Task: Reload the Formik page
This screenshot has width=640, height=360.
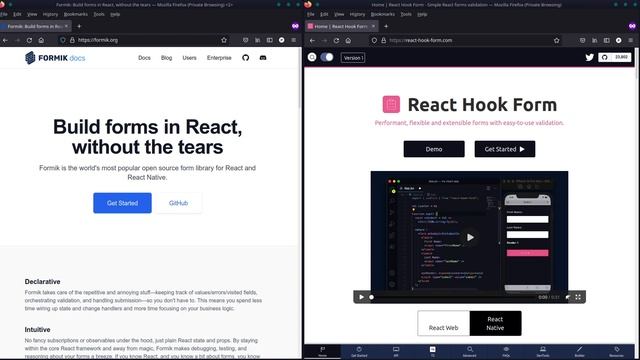Action: (29, 40)
